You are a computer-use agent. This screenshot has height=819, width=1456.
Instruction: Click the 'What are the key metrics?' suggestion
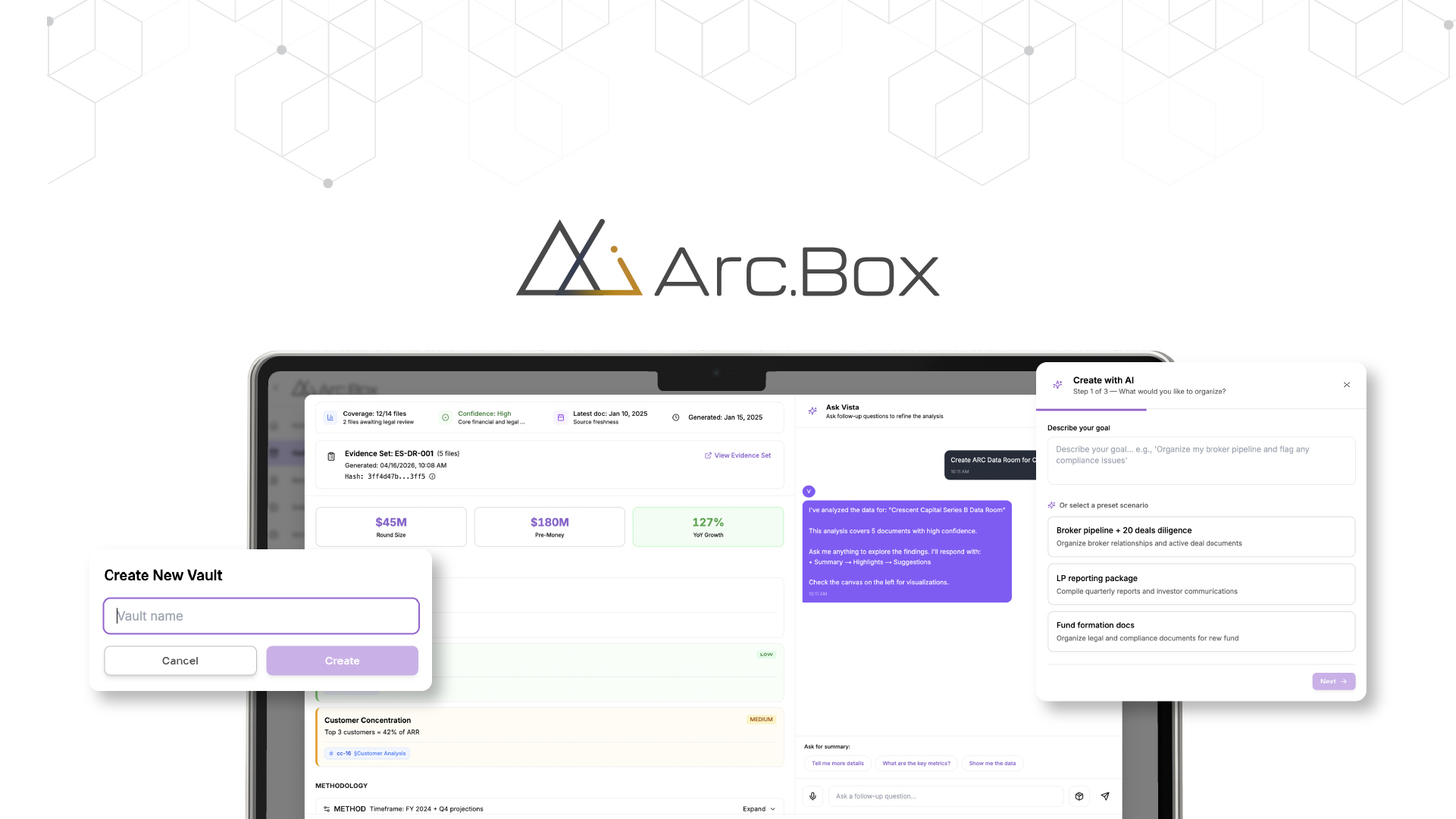click(x=916, y=764)
